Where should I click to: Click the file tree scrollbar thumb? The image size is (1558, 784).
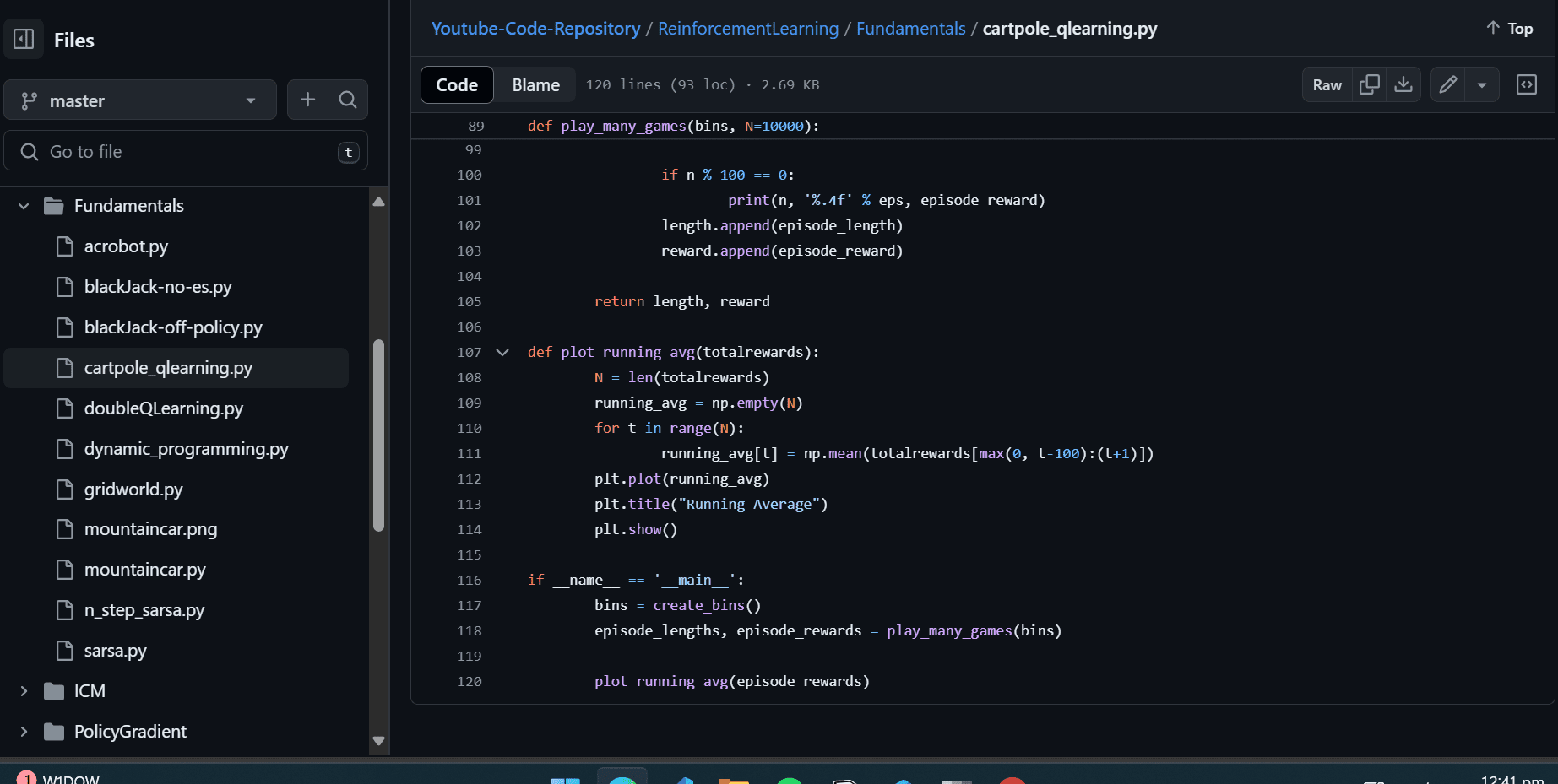click(378, 435)
